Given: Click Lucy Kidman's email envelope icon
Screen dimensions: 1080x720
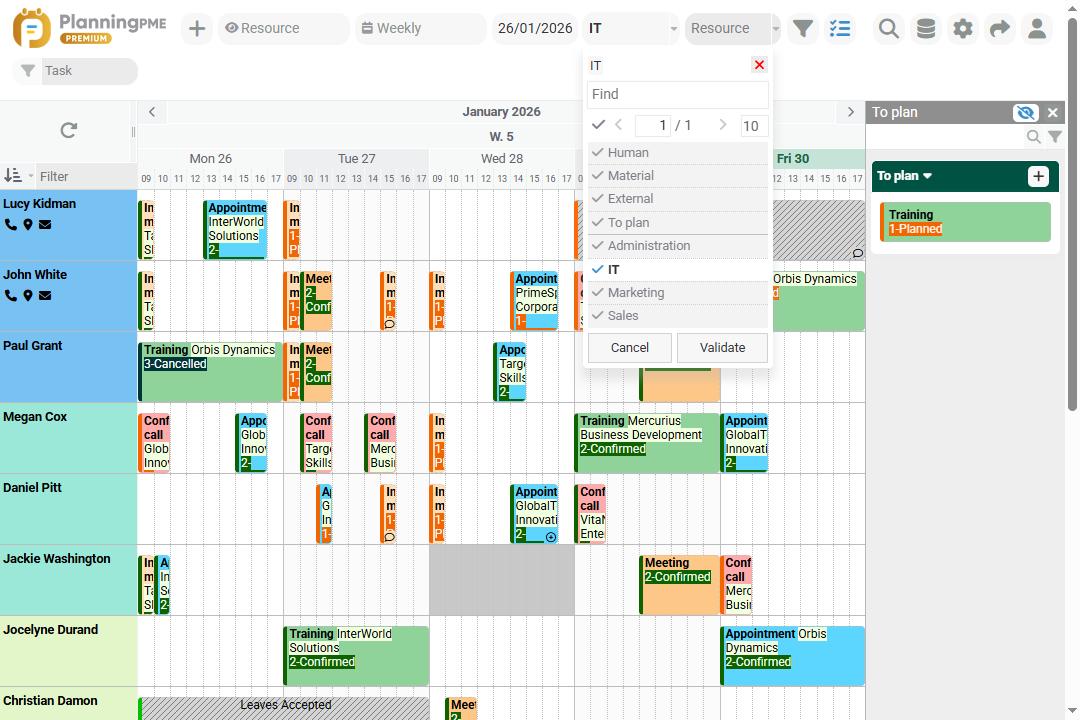Looking at the screenshot, I should (x=45, y=225).
